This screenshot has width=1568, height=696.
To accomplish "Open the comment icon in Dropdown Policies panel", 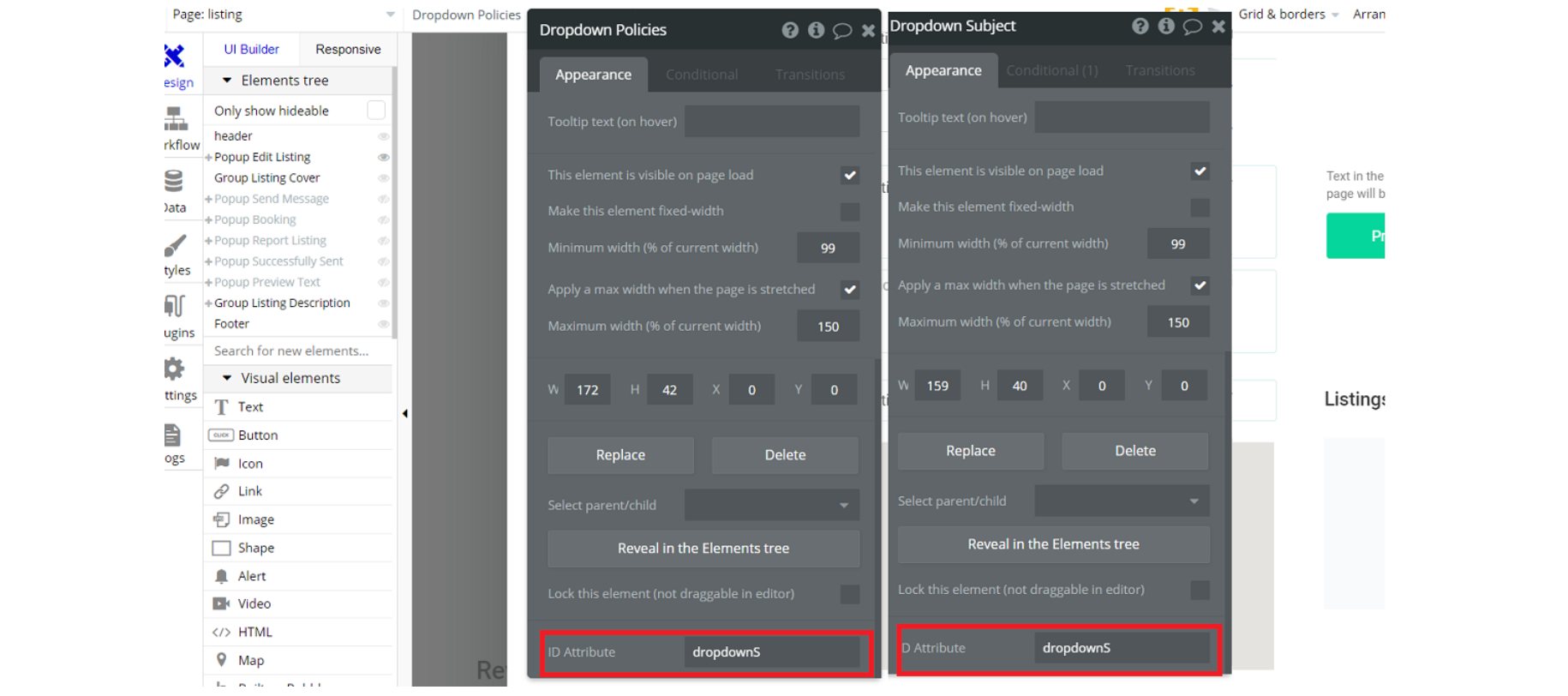I will point(842,31).
